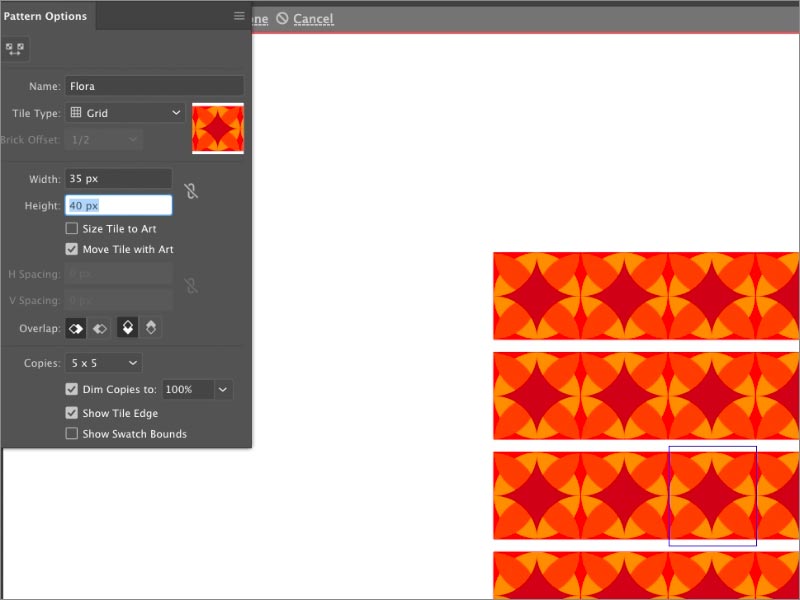Set overlap to Bottom in Front
This screenshot has width=800, height=600.
(x=150, y=328)
